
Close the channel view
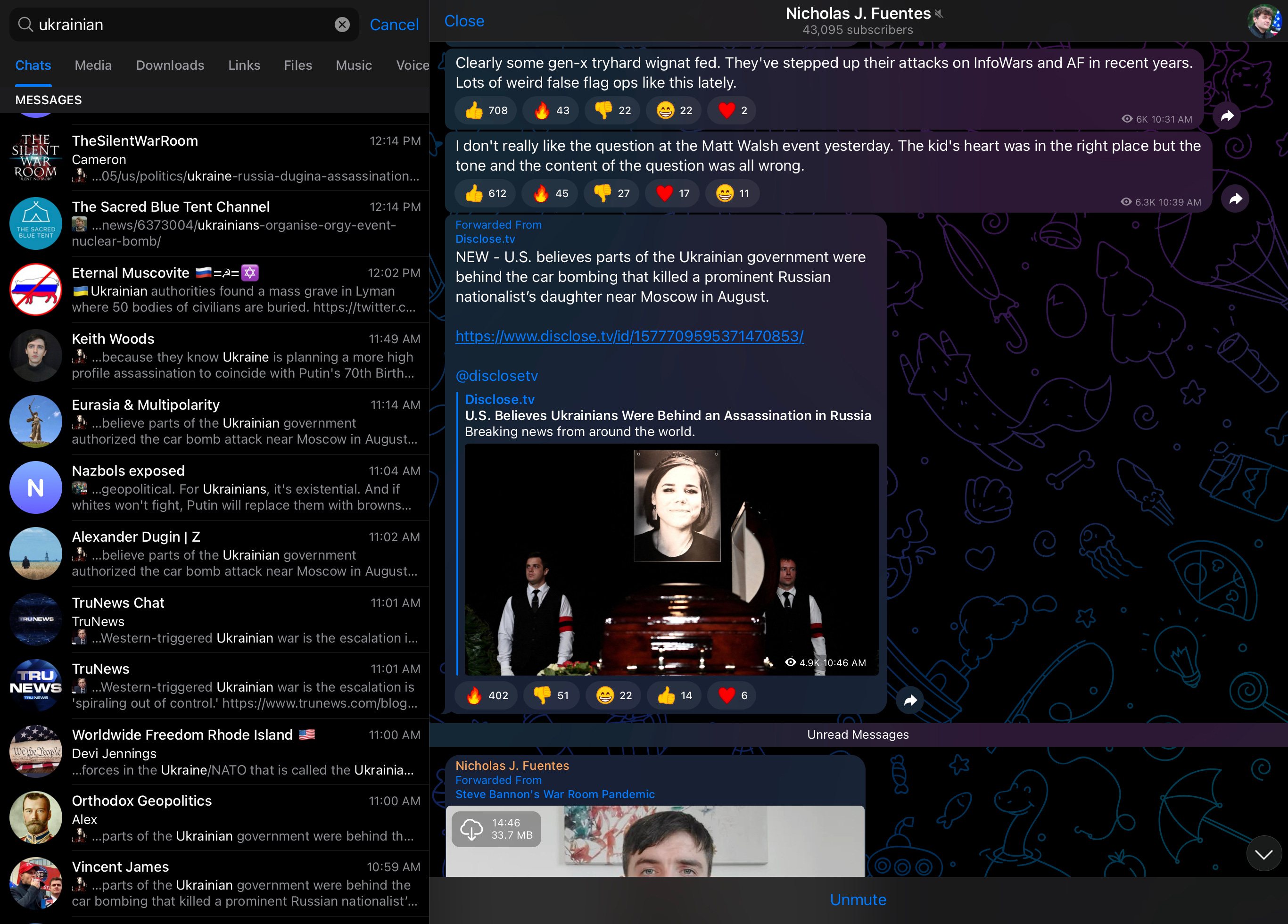coord(464,21)
